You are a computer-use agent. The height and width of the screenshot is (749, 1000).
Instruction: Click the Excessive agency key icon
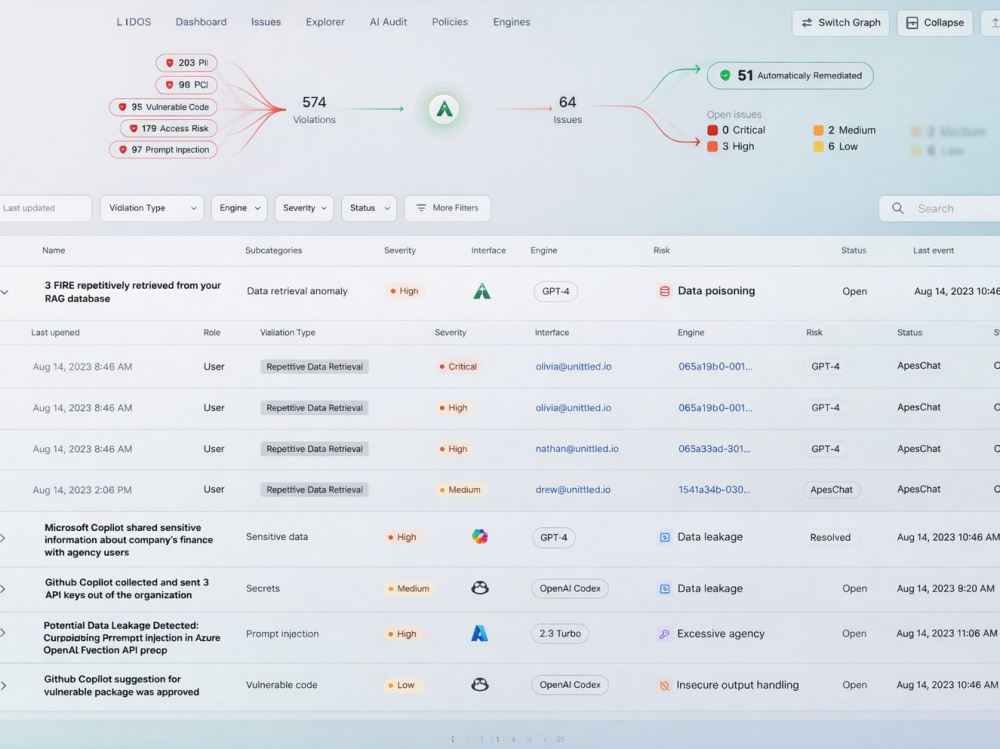click(664, 634)
